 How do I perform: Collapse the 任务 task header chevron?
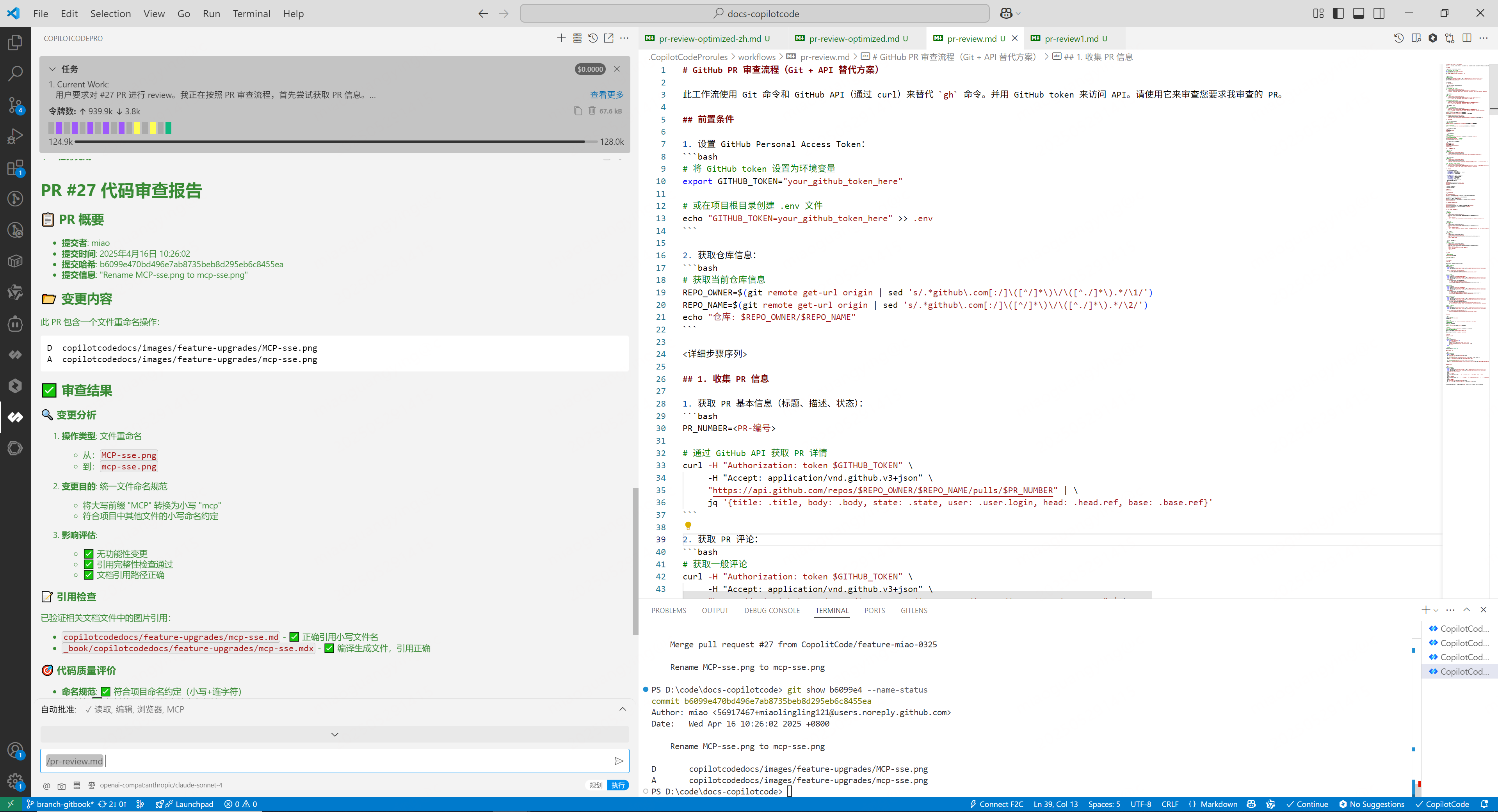52,69
